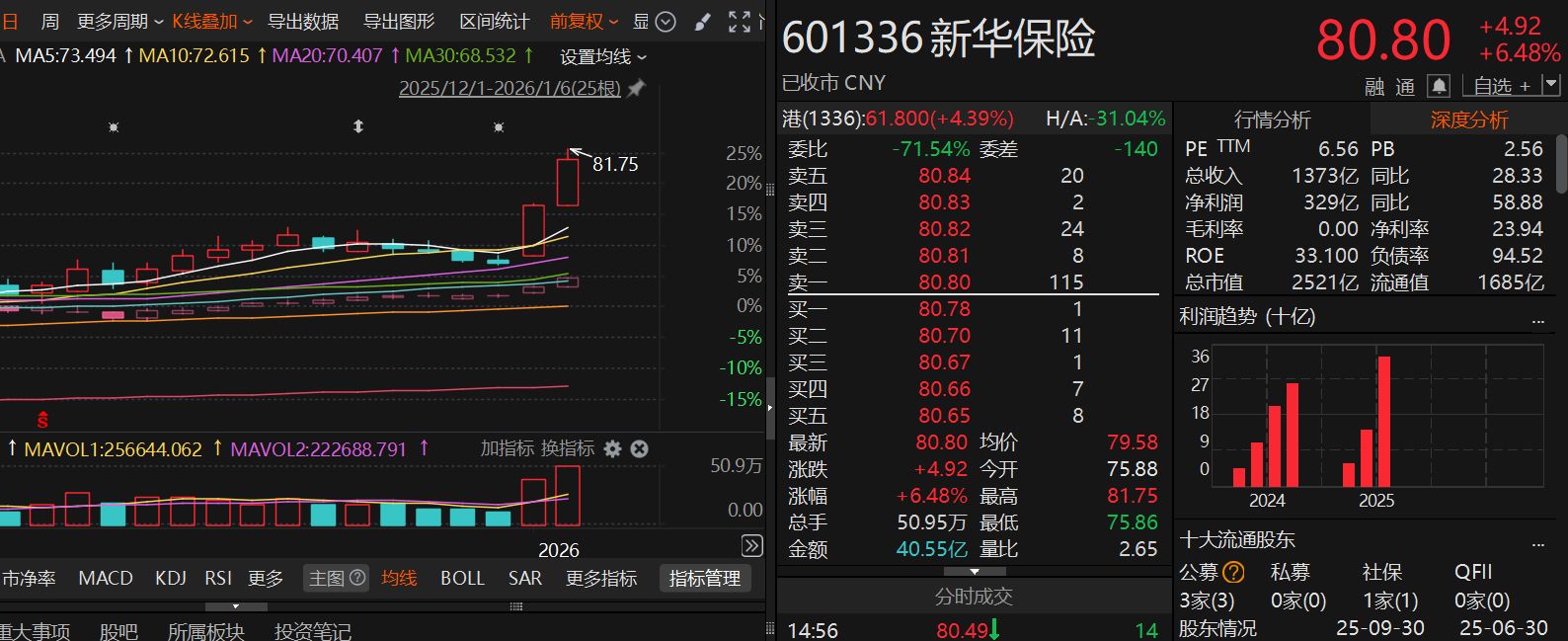
Task: Turn on the SAR indicator
Action: point(524,578)
